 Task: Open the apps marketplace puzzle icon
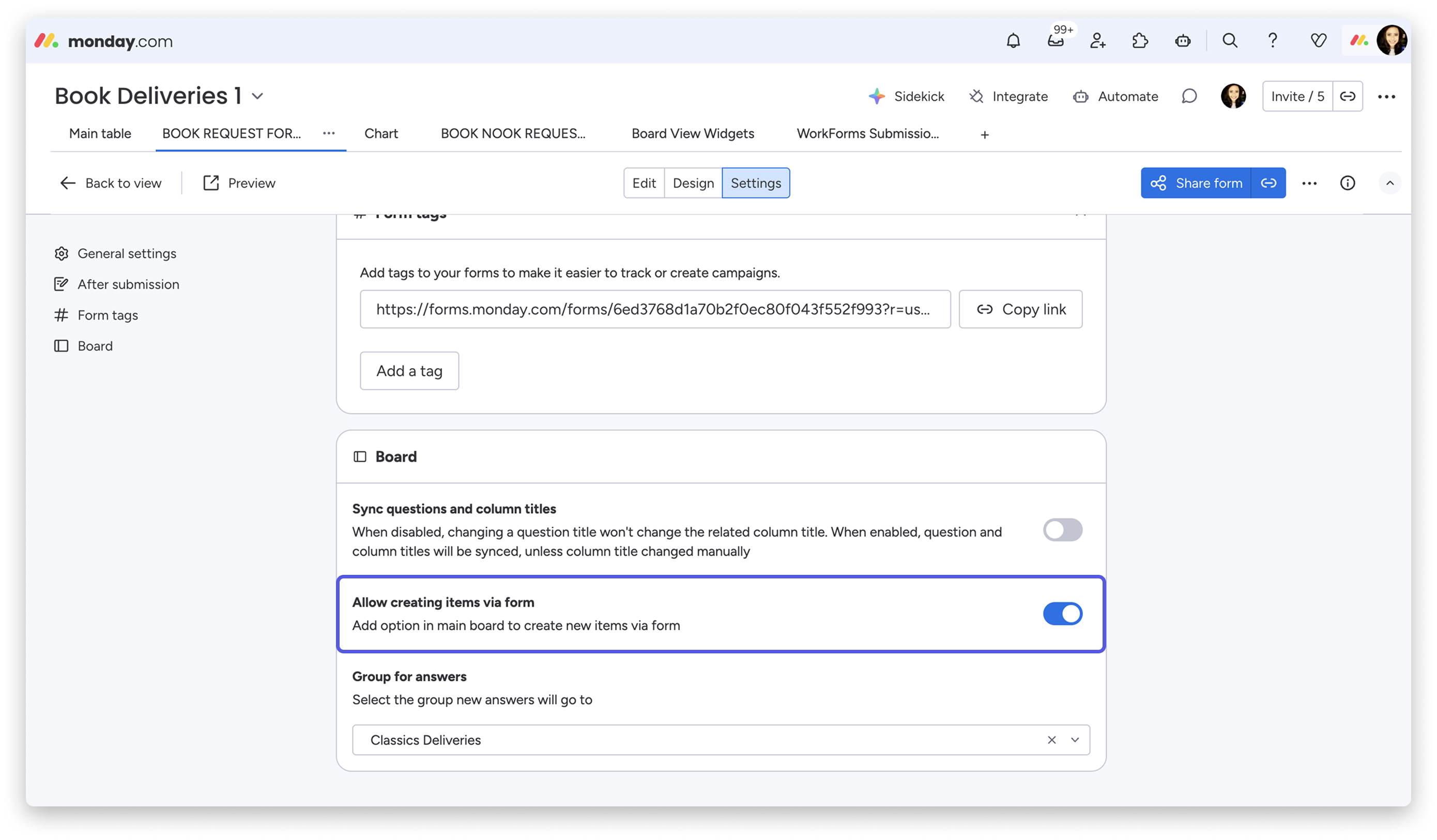tap(1140, 40)
